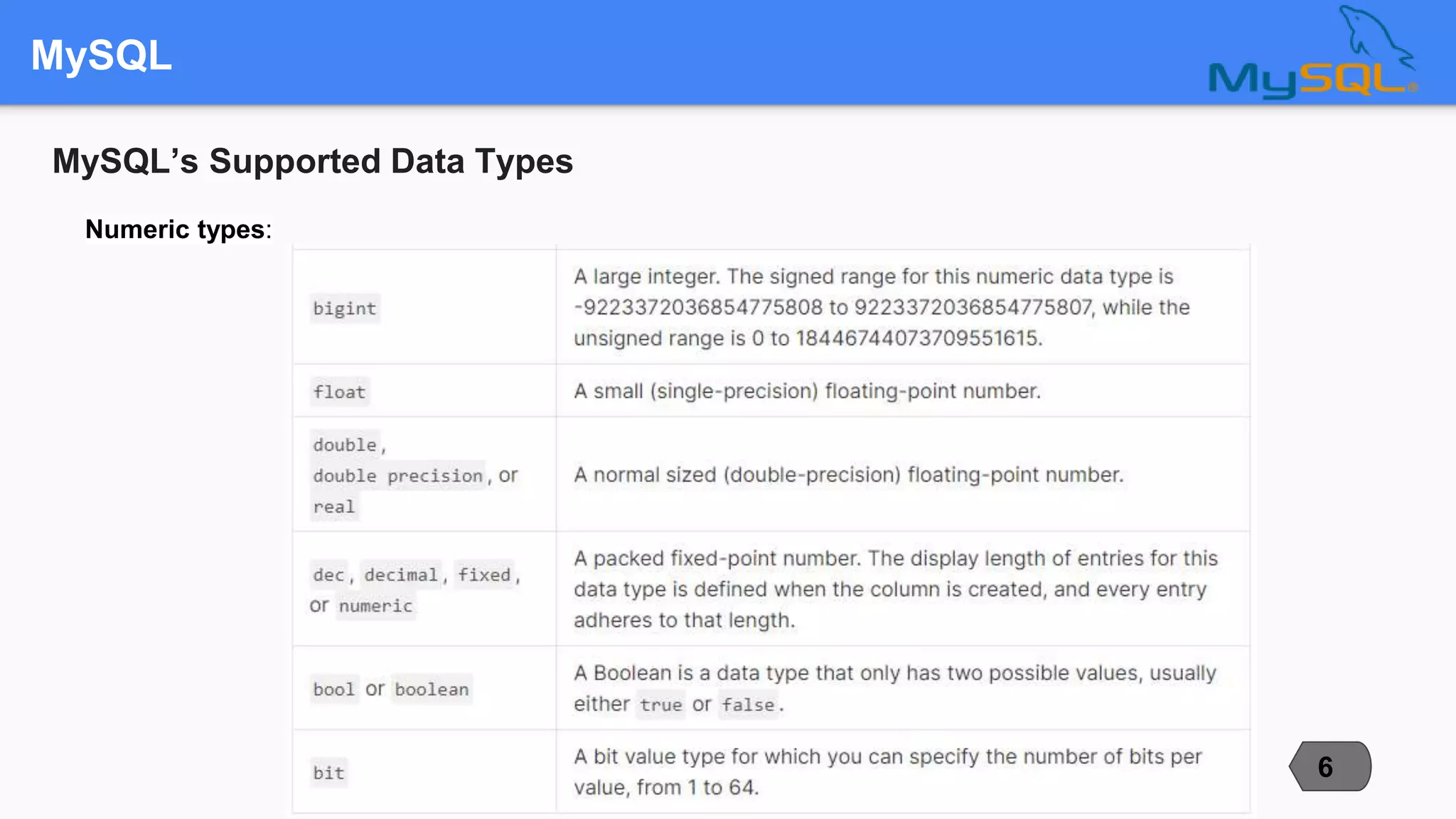Click the decimal code tag
The height and width of the screenshot is (819, 1456).
[x=402, y=574]
